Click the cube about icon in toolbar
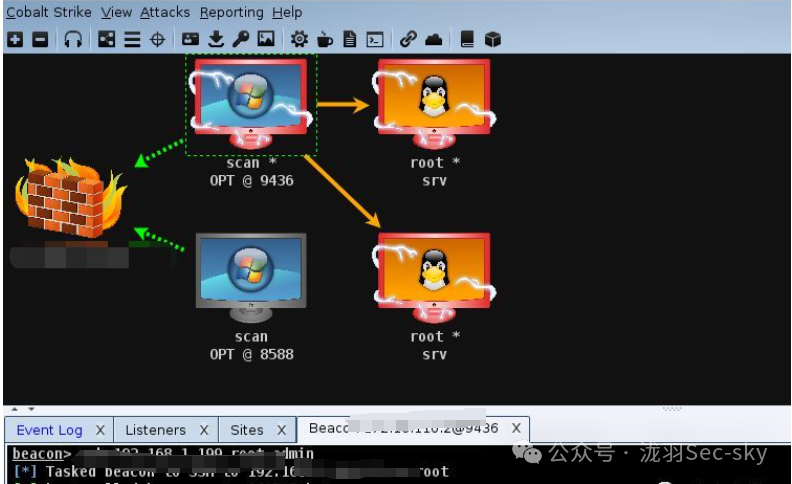 492,39
